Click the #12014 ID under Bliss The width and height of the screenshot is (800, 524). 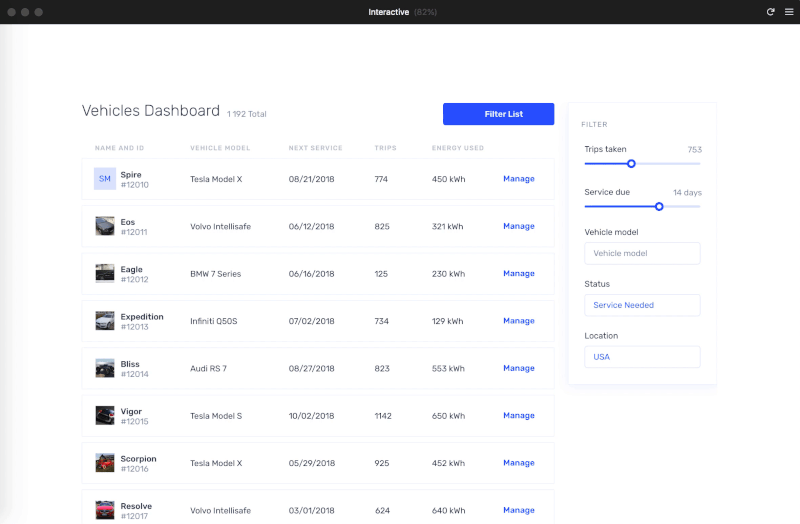point(135,374)
